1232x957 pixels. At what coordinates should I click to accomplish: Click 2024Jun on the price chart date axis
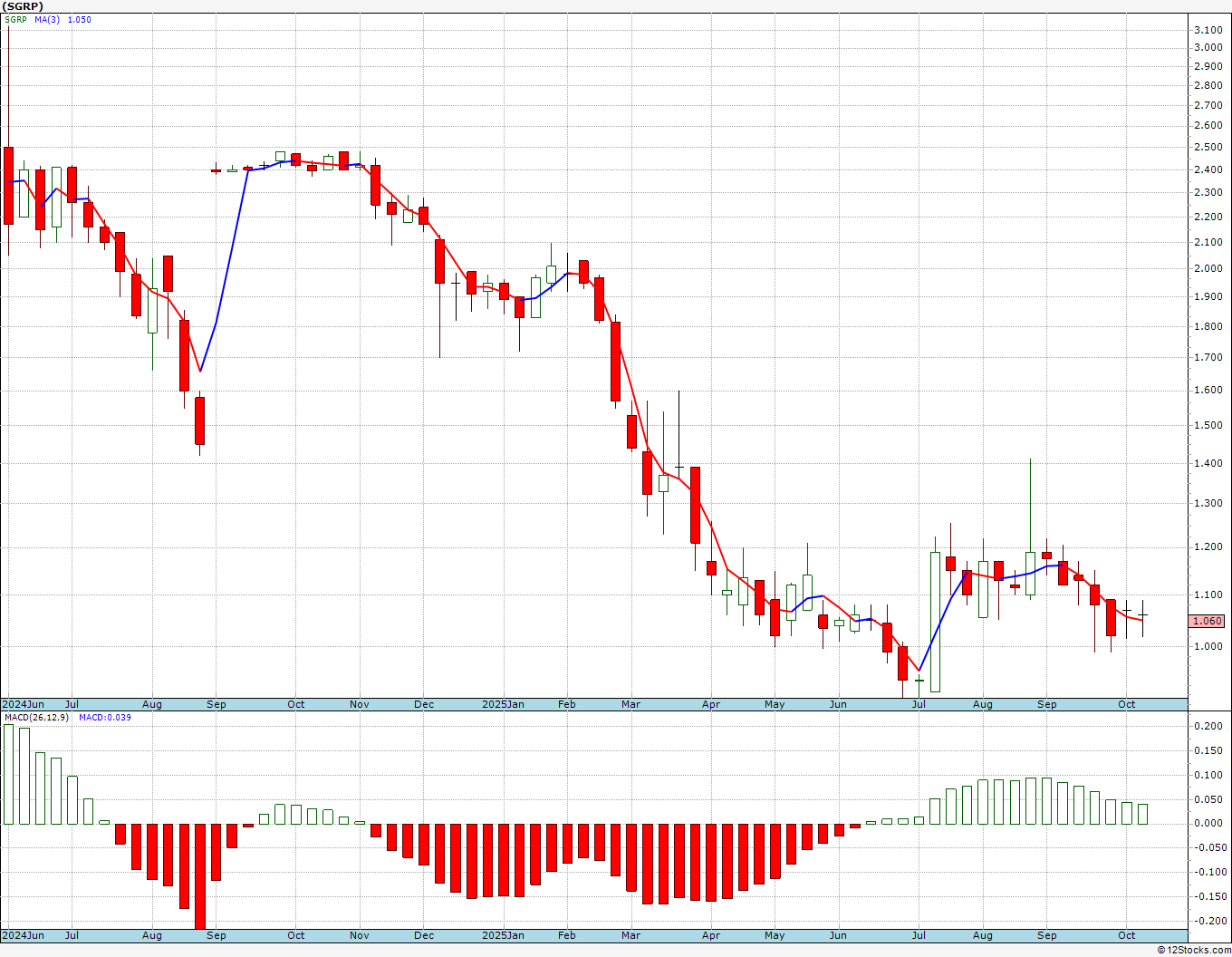24,704
